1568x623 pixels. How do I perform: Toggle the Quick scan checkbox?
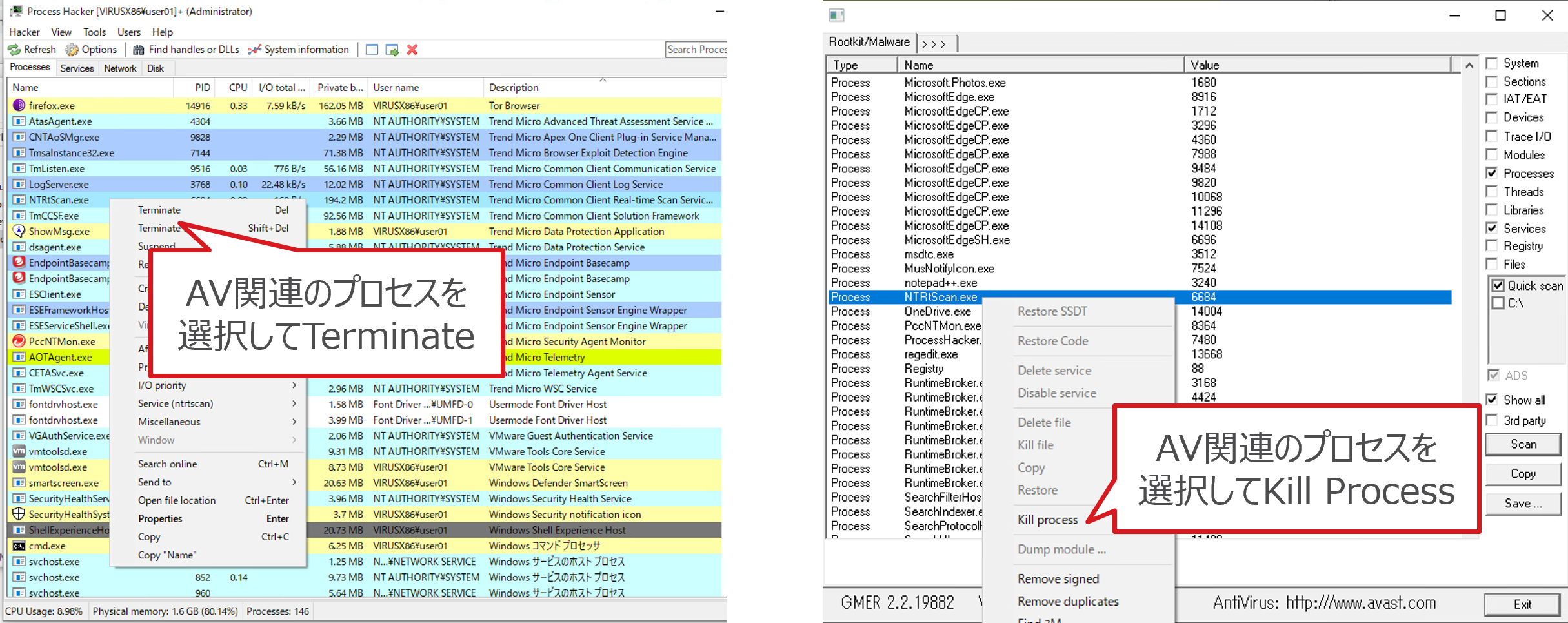1498,285
